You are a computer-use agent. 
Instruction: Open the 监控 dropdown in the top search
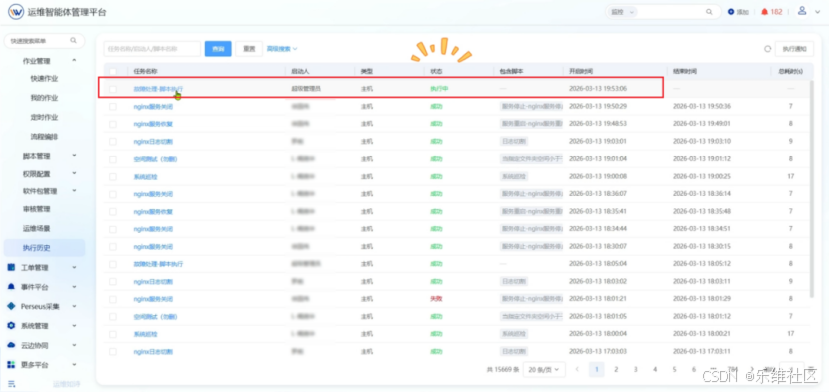pyautogui.click(x=623, y=12)
